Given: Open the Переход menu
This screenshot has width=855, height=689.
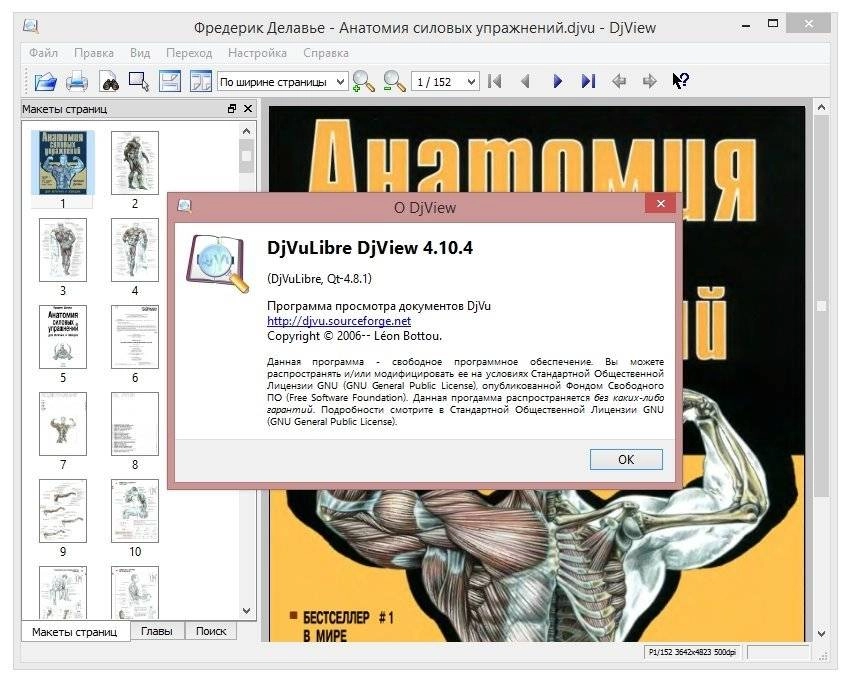Looking at the screenshot, I should click(x=189, y=53).
